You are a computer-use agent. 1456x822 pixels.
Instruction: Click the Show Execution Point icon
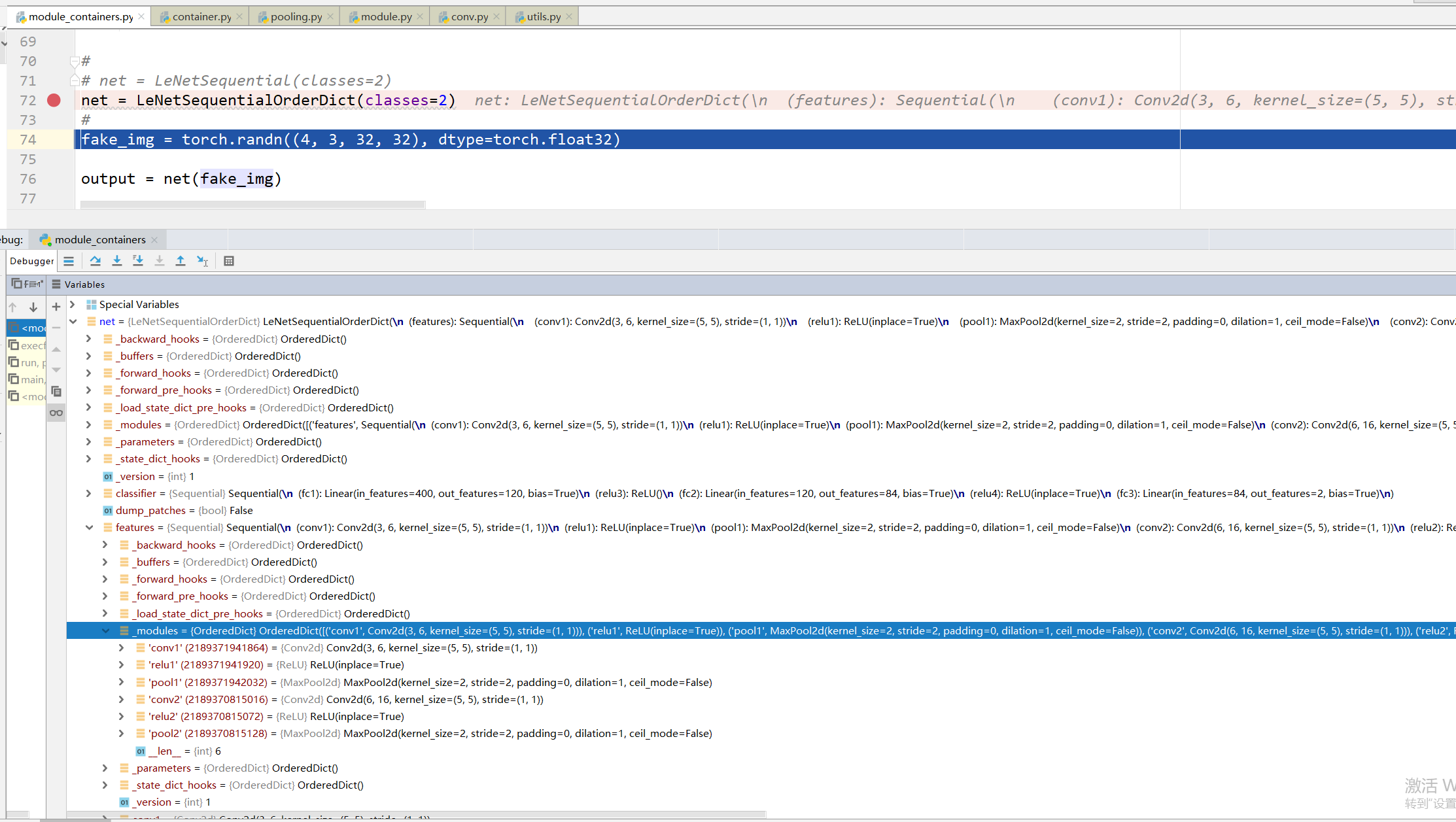click(x=69, y=261)
